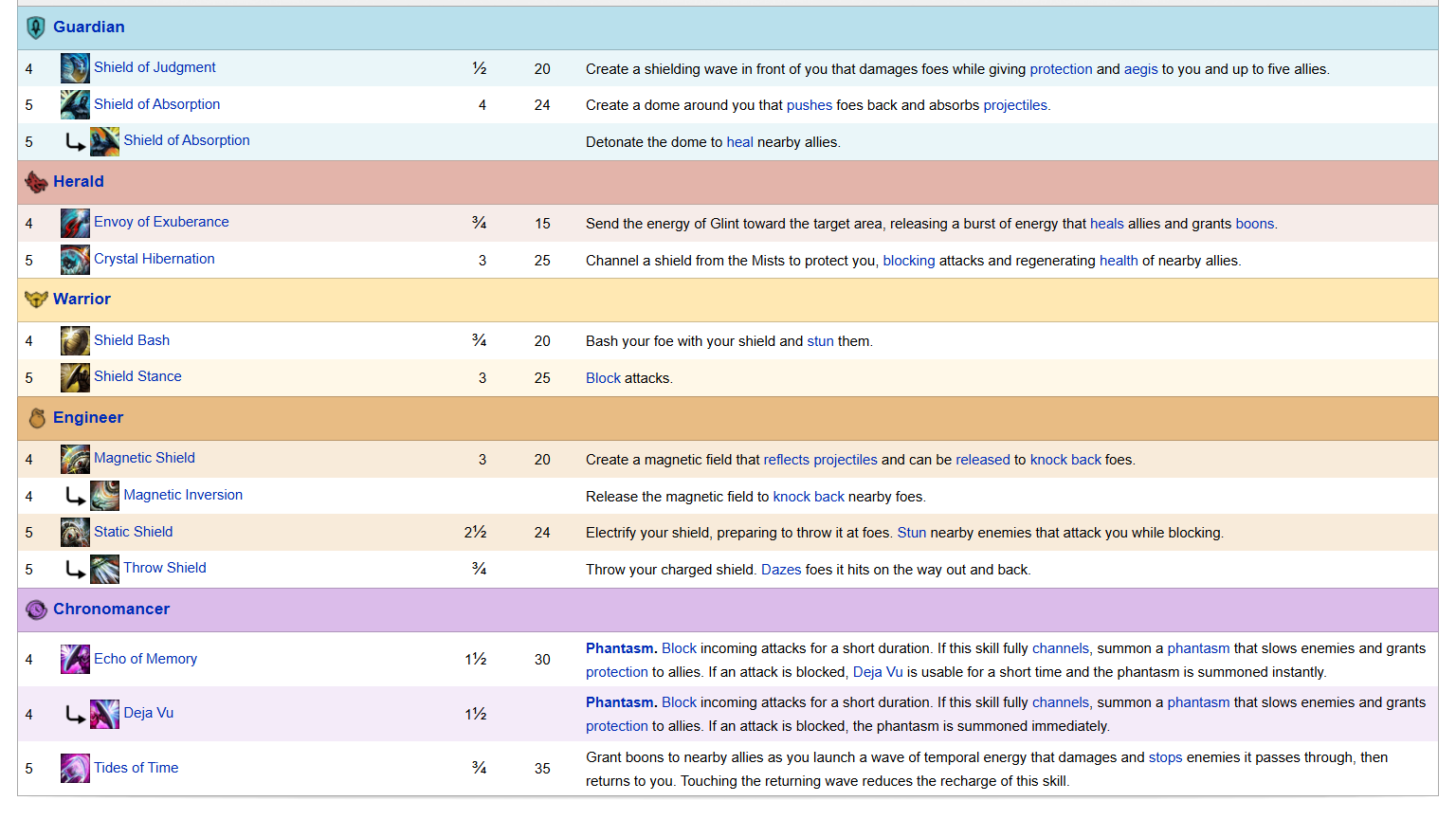Click the Deja Vu skill icon
1456x819 pixels.
coord(104,714)
